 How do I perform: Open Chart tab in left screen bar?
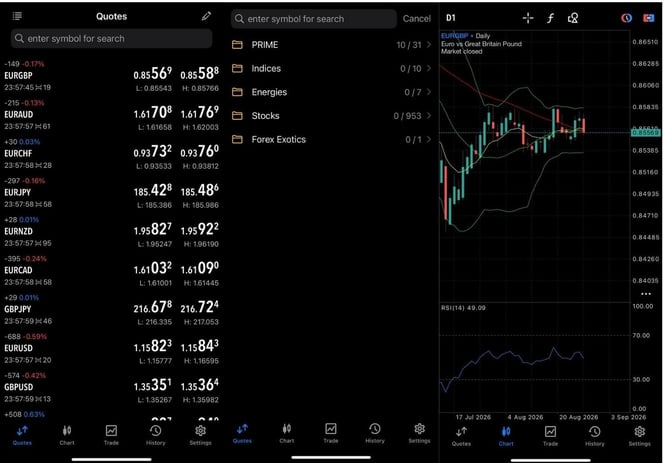coord(67,435)
